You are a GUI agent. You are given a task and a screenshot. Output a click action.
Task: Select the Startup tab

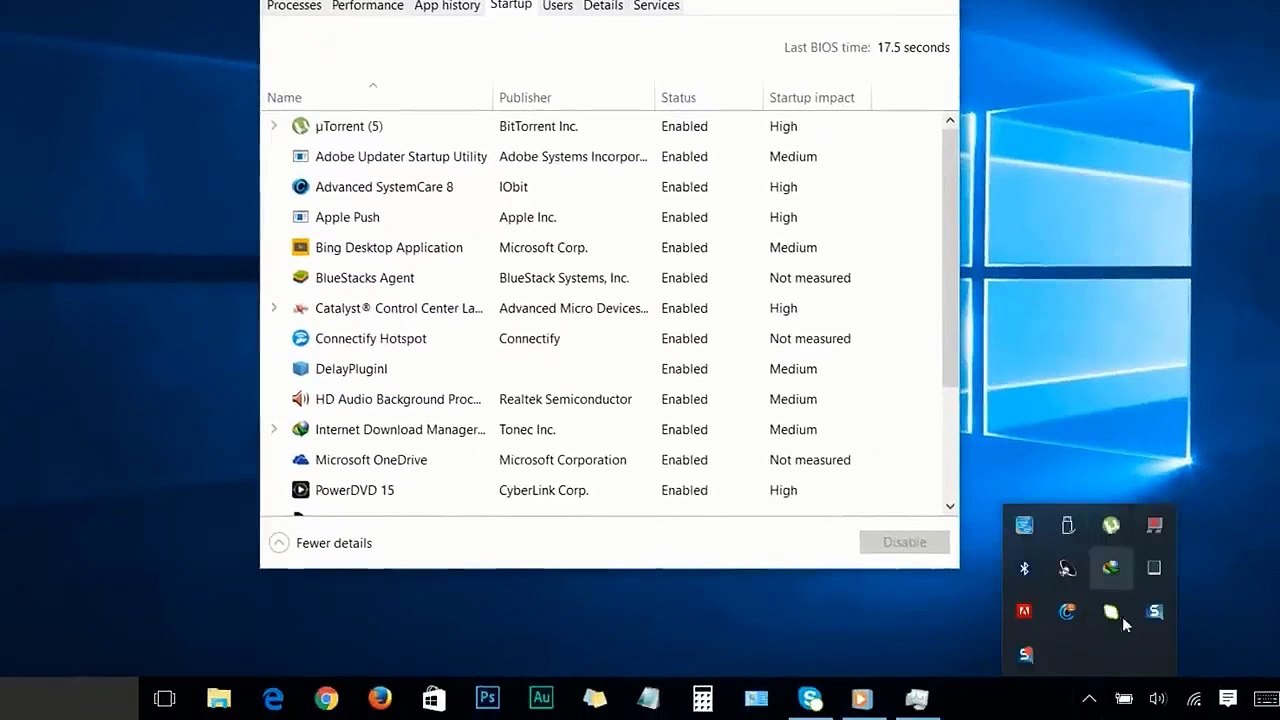tap(511, 6)
